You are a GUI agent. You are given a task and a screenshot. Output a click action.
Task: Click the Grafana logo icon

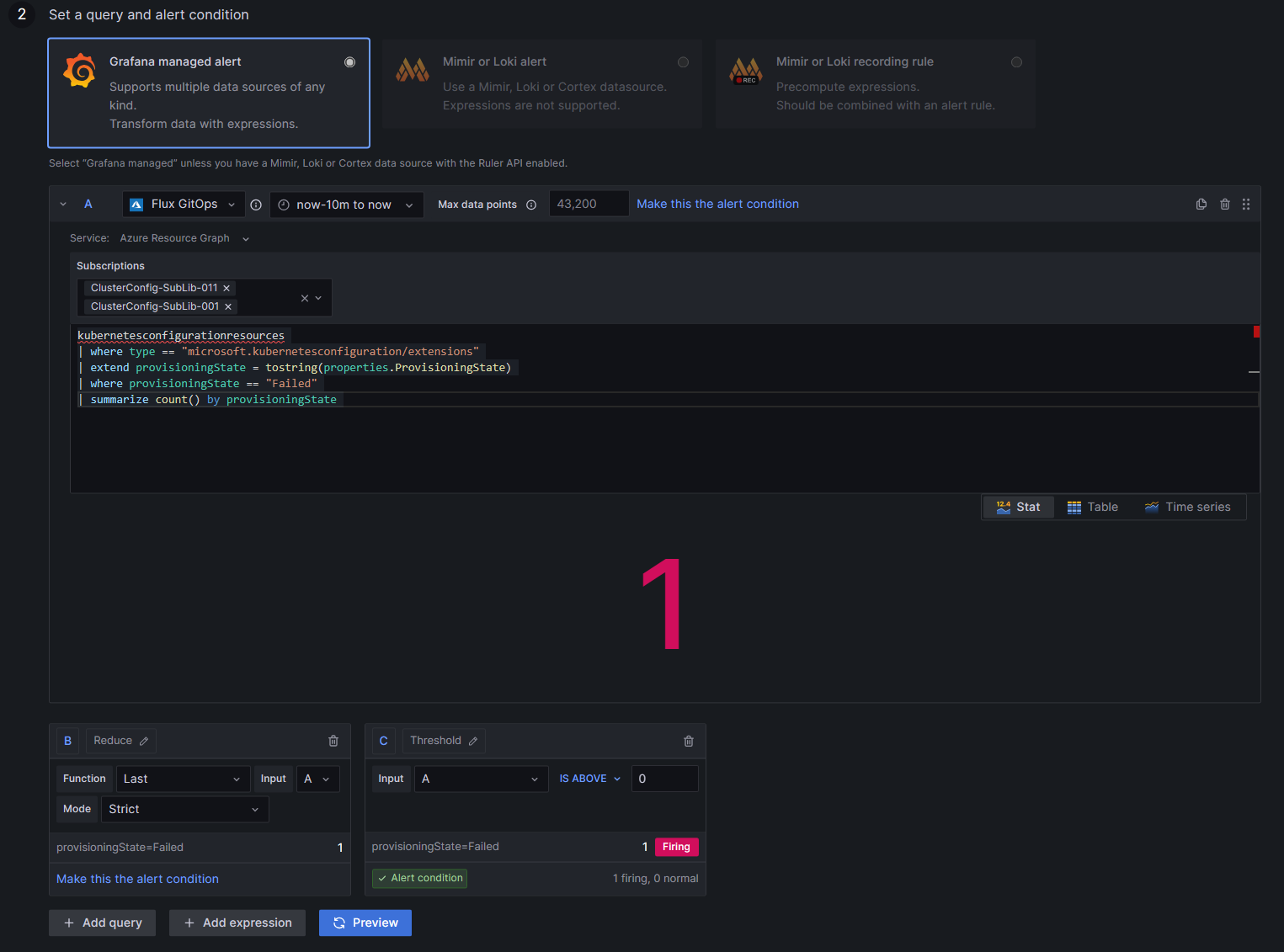[80, 71]
